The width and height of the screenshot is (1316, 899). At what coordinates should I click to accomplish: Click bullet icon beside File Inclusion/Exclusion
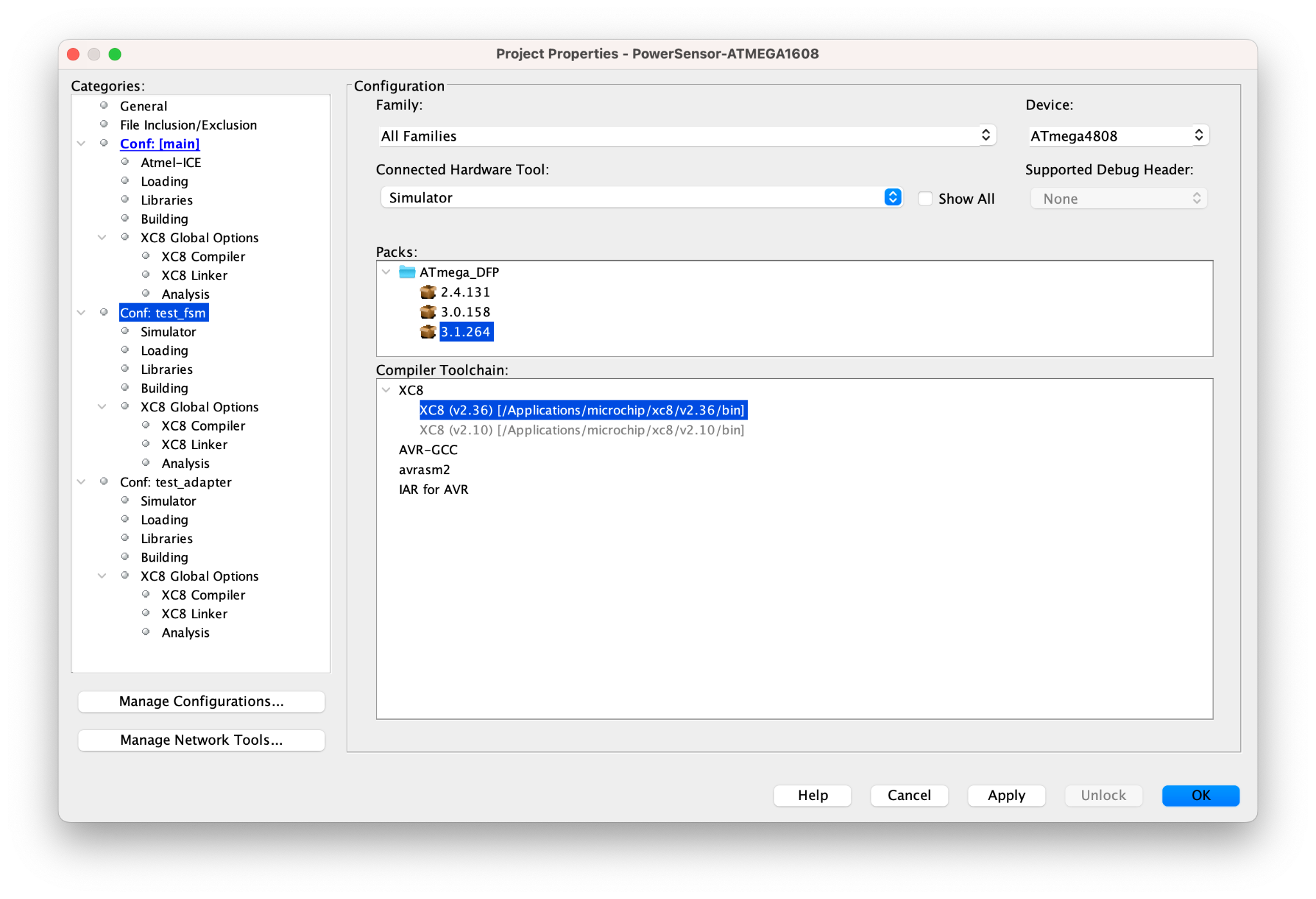pyautogui.click(x=104, y=125)
